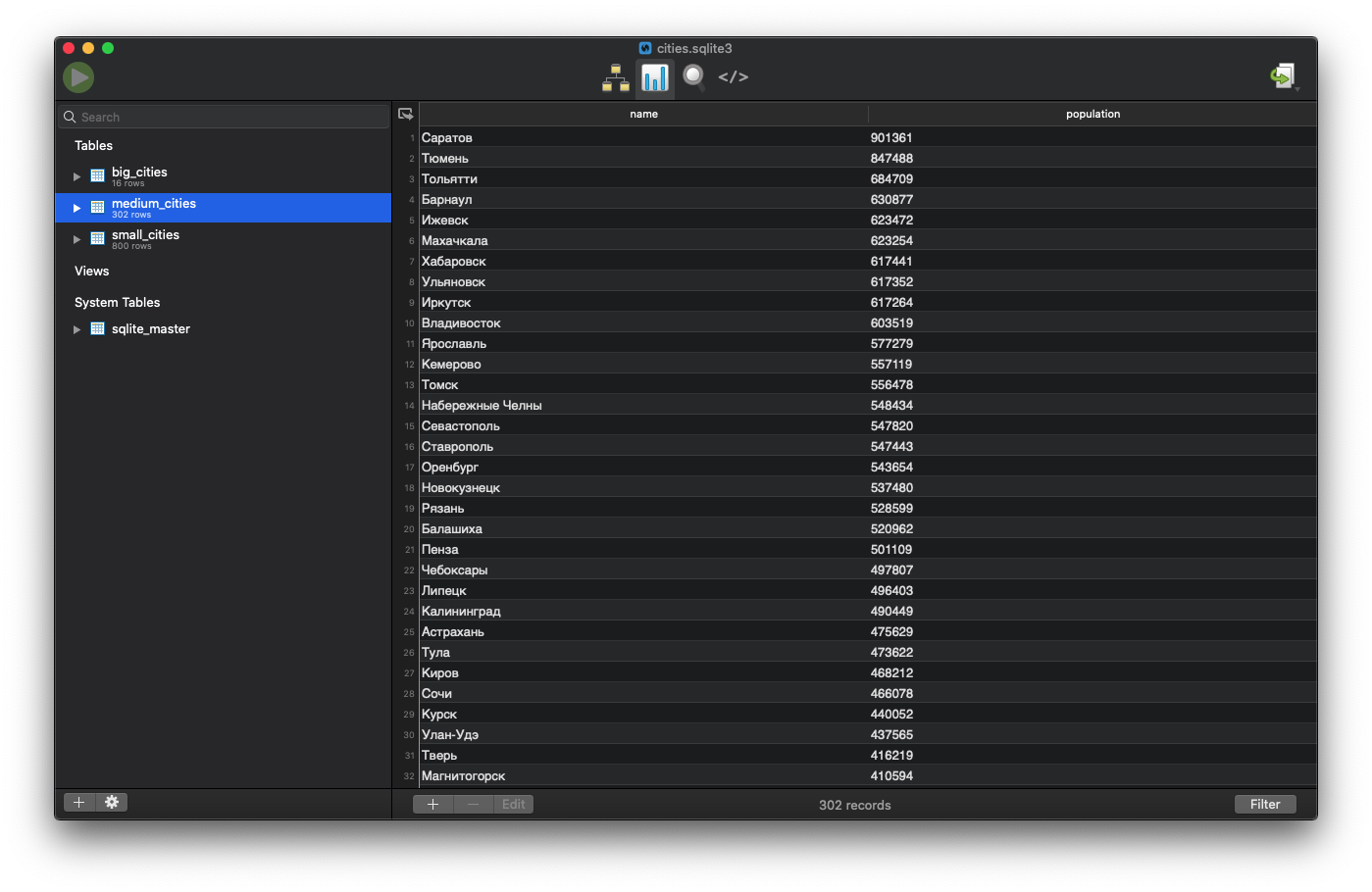
Task: Select the Владивосток name cell
Action: tap(643, 322)
